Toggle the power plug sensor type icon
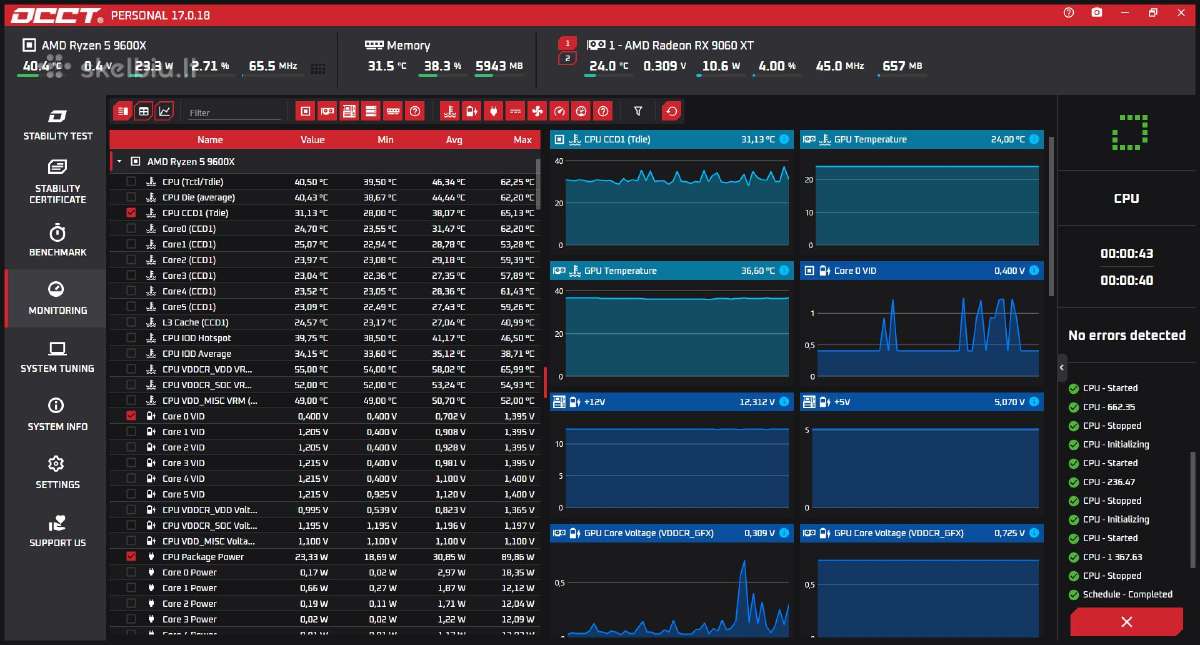The image size is (1200, 645). pyautogui.click(x=493, y=111)
